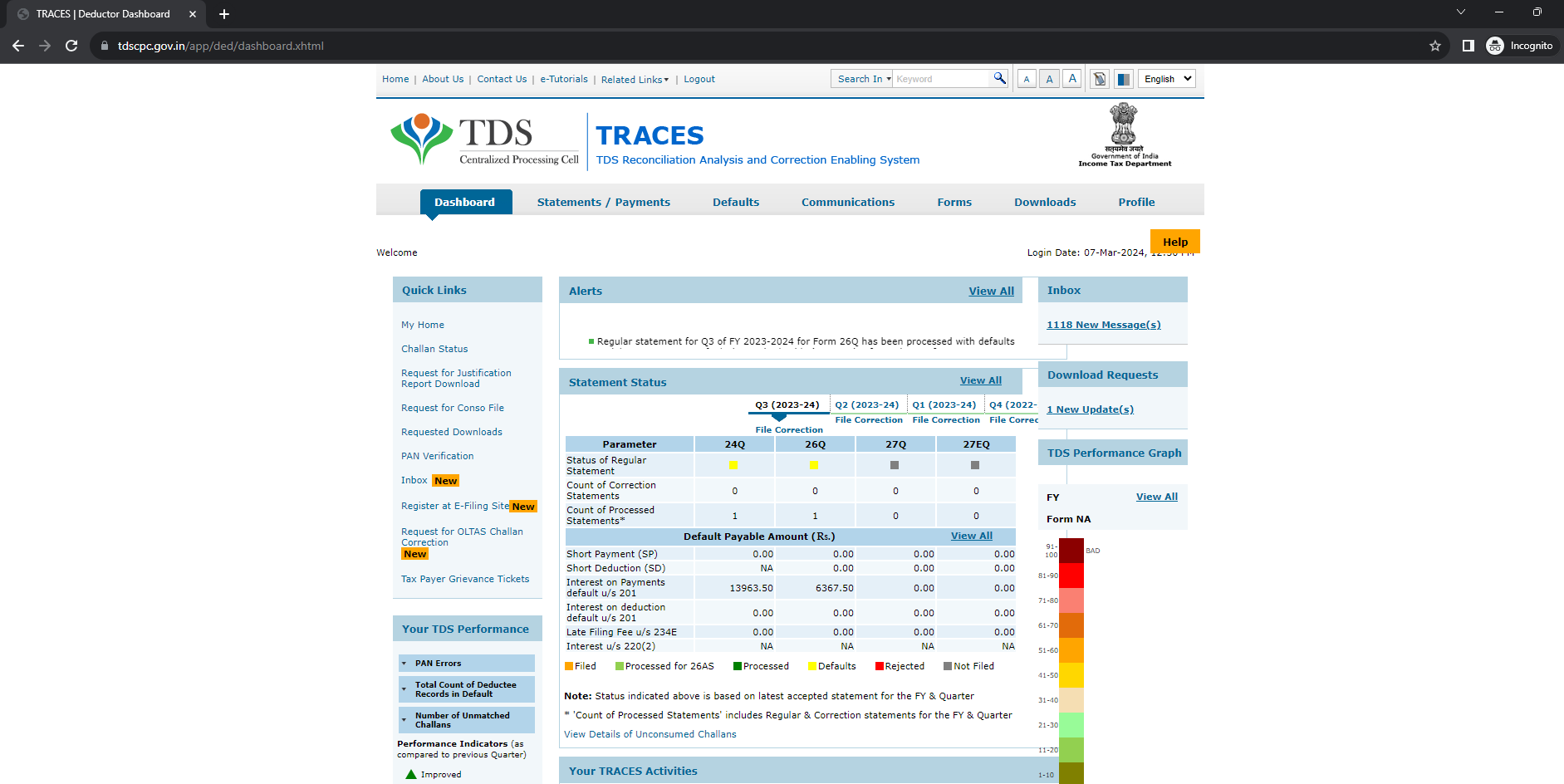This screenshot has width=1564, height=784.
Task: Click yellow status square for 26Q
Action: pos(814,465)
